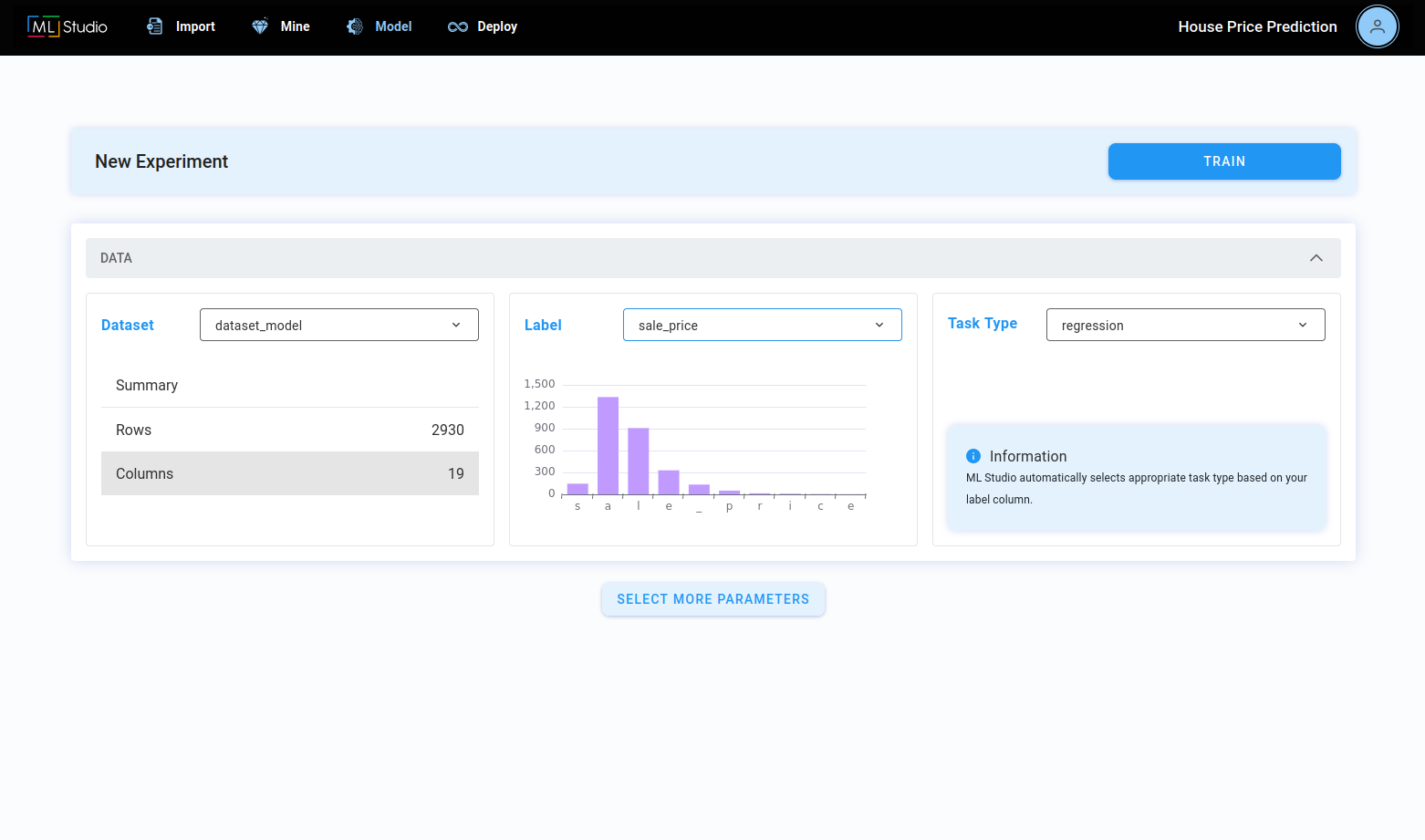The width and height of the screenshot is (1425, 840).
Task: Open the user profile avatar
Action: click(x=1378, y=26)
